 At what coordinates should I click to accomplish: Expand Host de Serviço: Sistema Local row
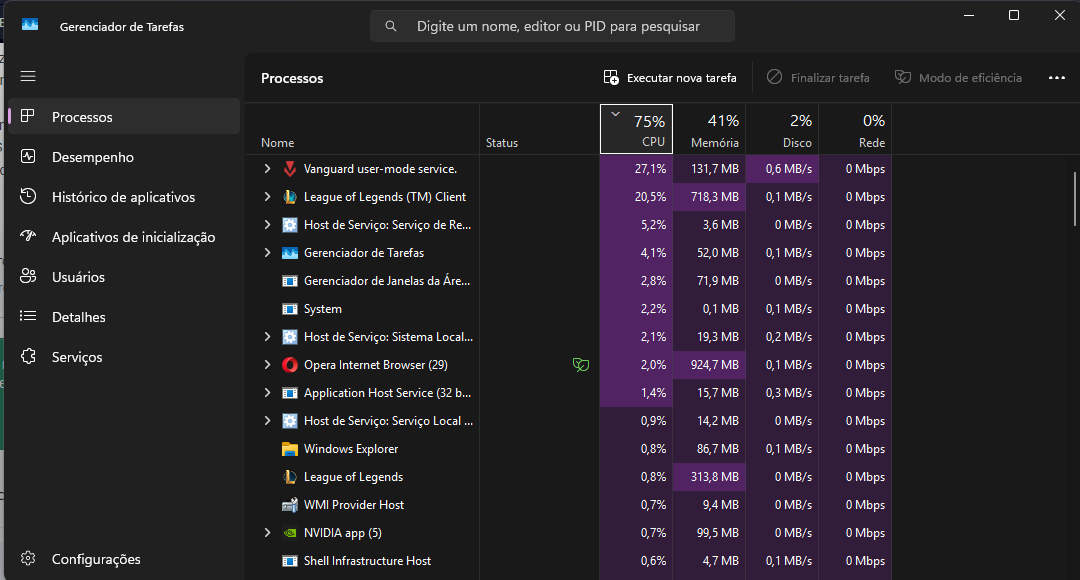click(267, 337)
